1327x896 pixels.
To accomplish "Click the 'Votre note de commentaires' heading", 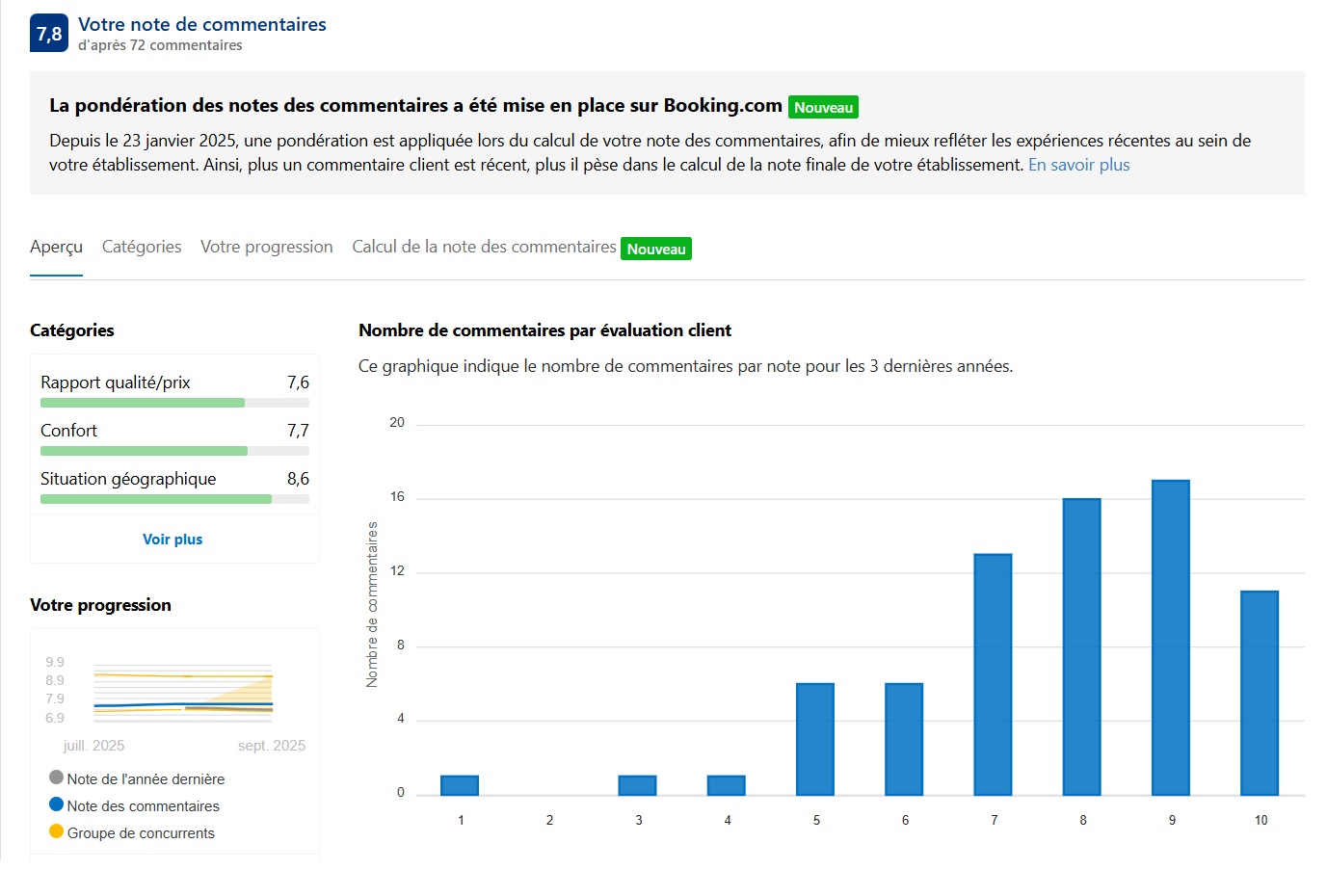I will tap(202, 25).
